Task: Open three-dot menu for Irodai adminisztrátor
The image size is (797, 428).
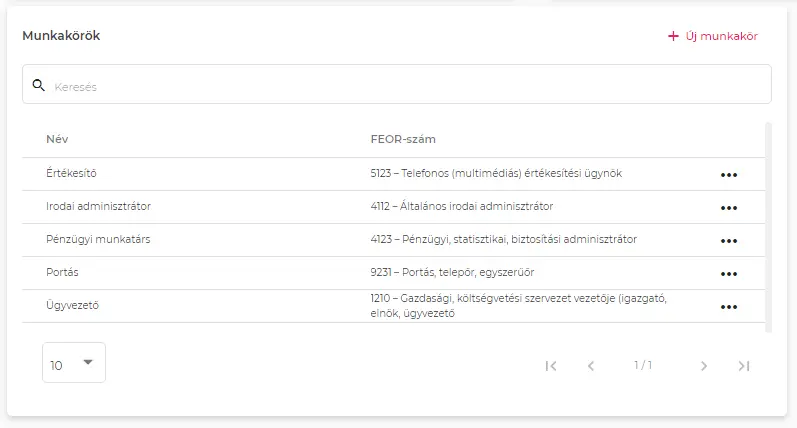Action: [728, 207]
